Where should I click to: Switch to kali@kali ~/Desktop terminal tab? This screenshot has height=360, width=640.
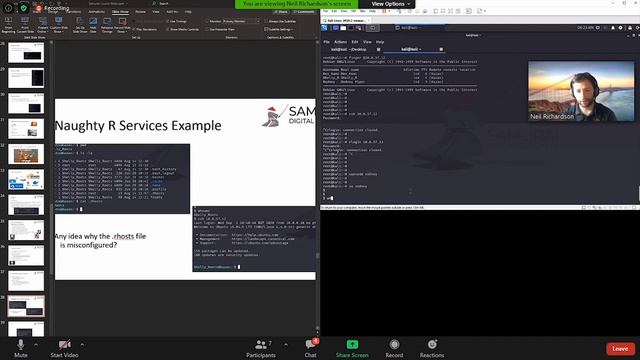tap(348, 49)
